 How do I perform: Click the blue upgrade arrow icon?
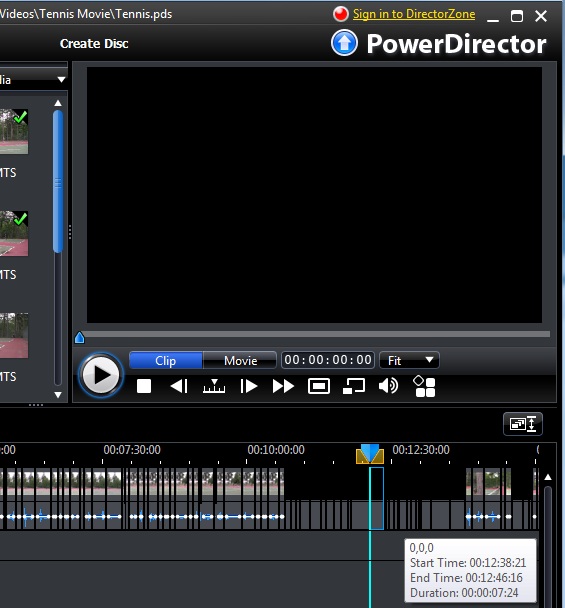(x=344, y=43)
